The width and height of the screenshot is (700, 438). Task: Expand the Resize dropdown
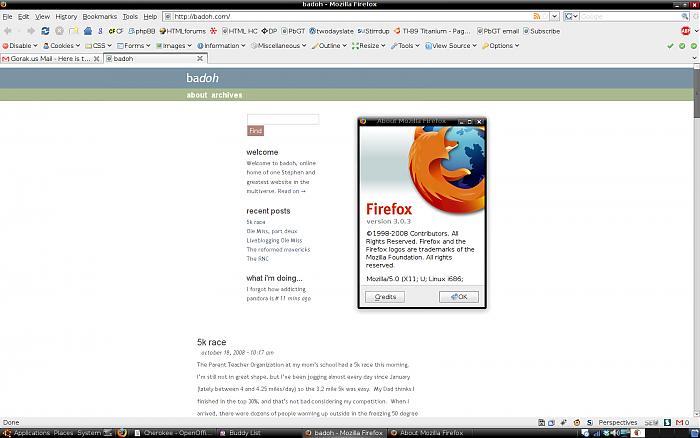[x=369, y=46]
